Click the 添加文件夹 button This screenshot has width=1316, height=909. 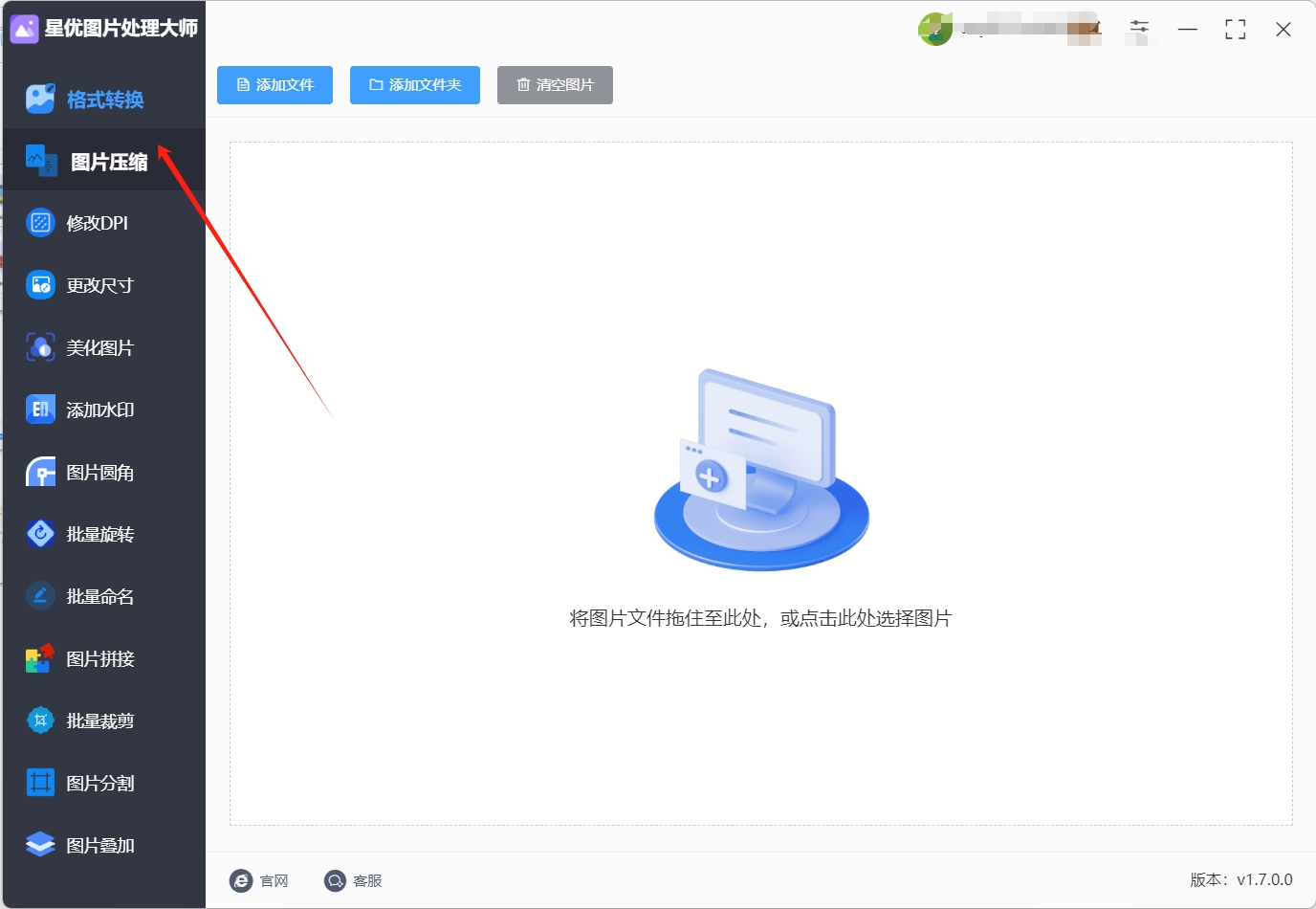coord(415,85)
